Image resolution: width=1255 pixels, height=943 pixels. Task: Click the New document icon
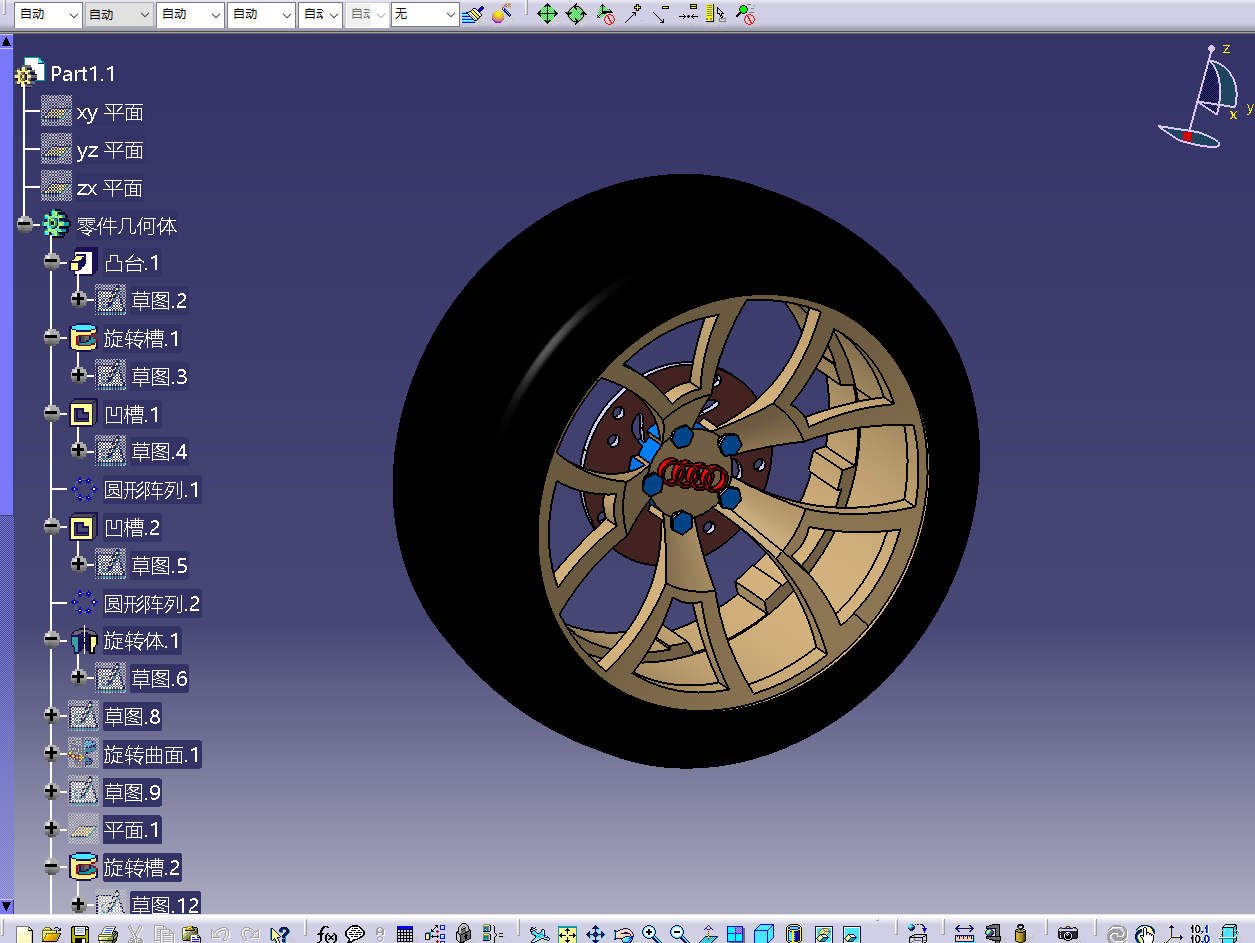pyautogui.click(x=24, y=934)
